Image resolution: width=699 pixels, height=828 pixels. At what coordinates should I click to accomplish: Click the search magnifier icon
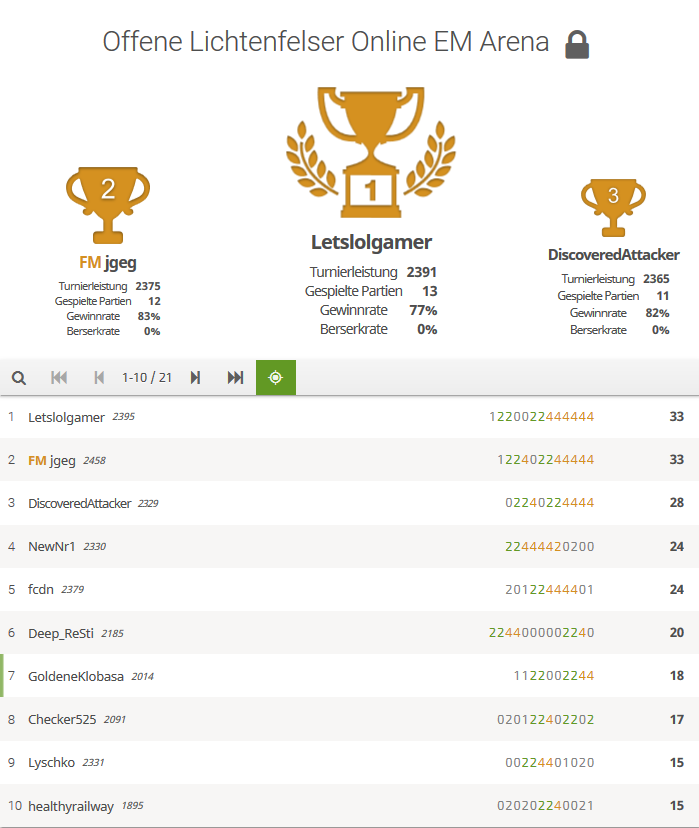[x=19, y=377]
